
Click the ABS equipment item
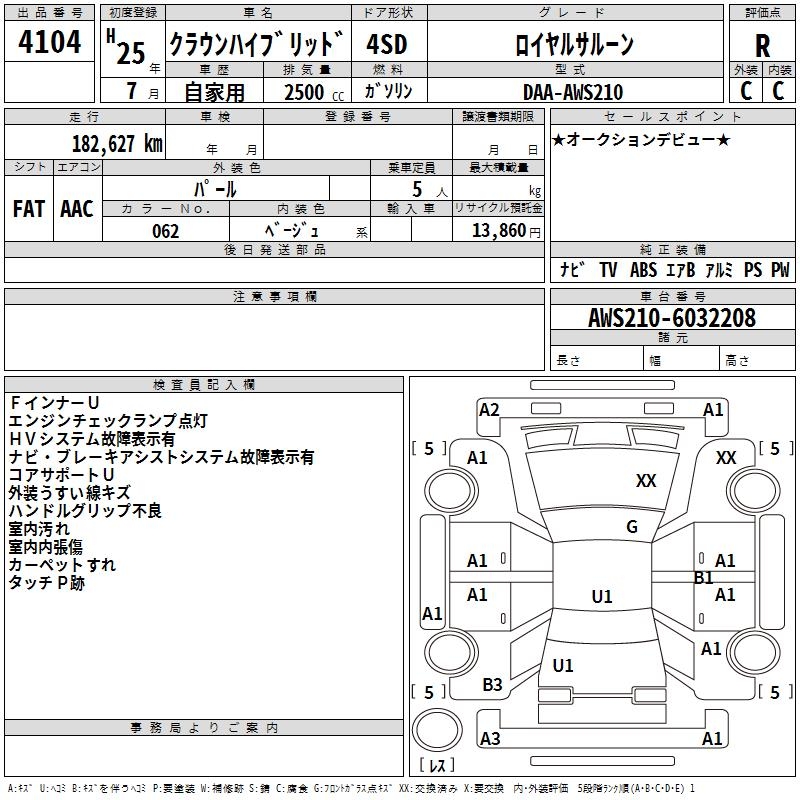643,269
